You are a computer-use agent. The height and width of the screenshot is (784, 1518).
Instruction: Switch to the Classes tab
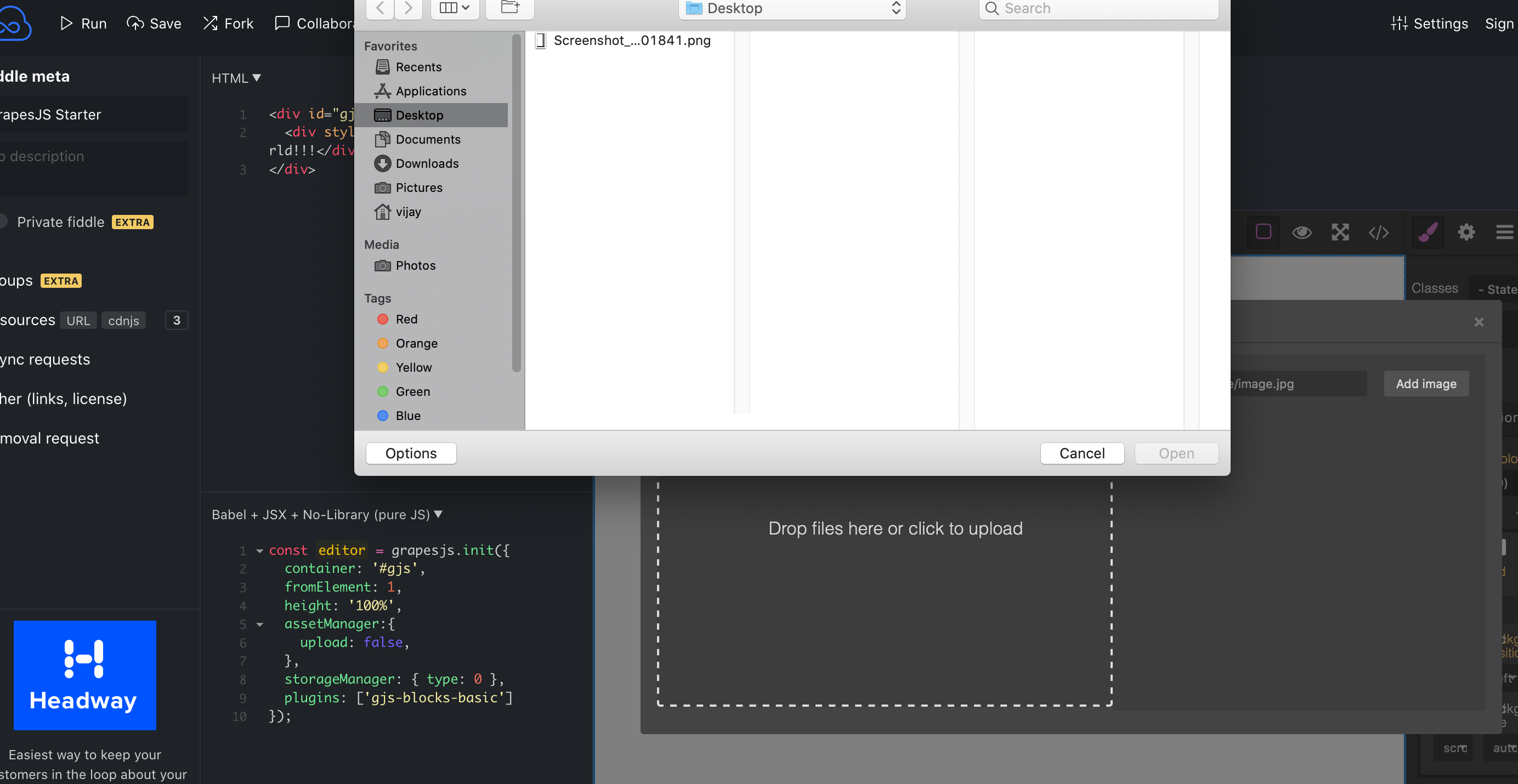[1436, 288]
